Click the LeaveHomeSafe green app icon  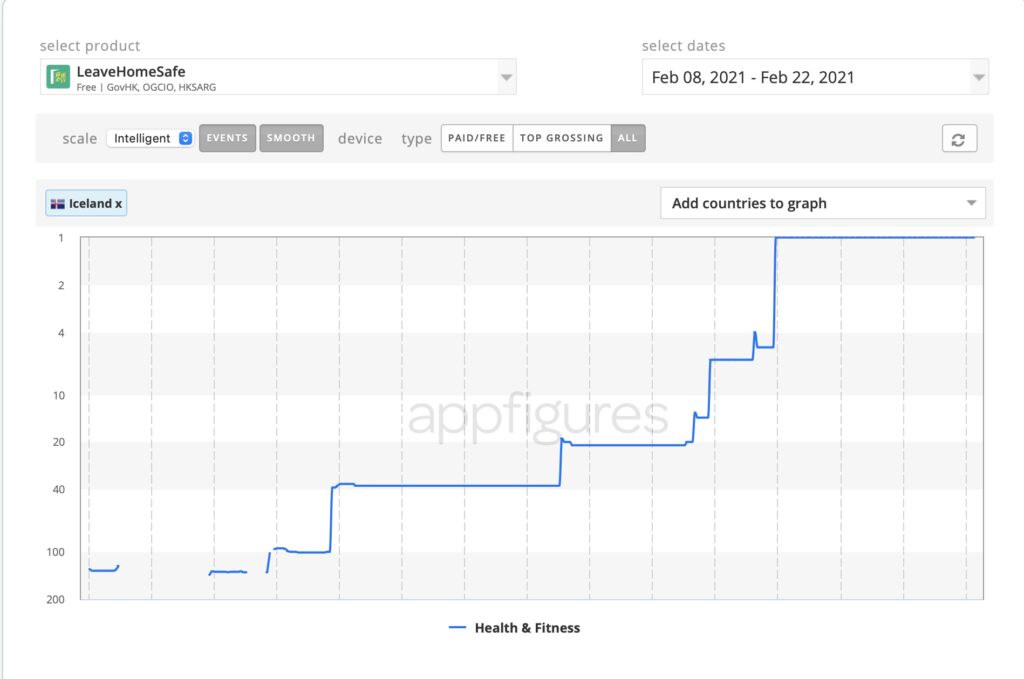(58, 77)
